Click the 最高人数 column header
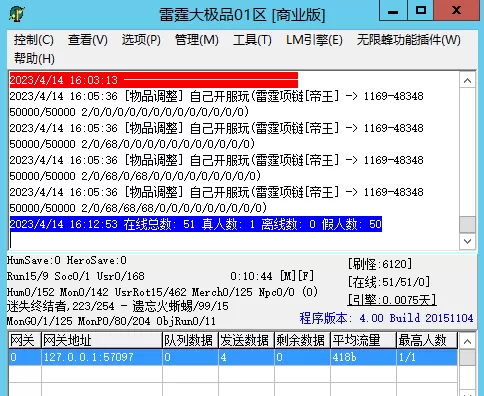484x396 pixels. [427, 340]
